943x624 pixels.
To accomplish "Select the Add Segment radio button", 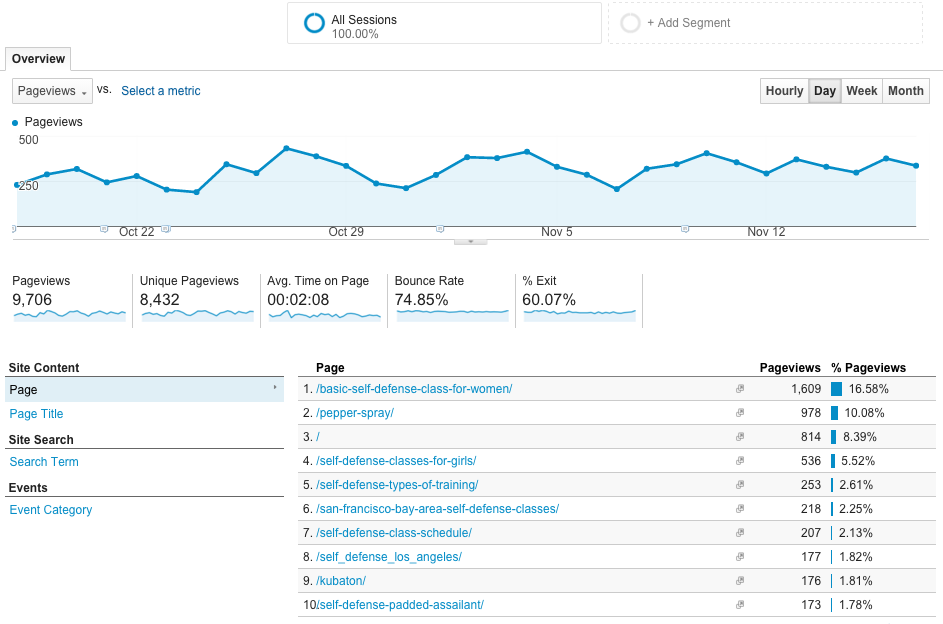I will pos(630,22).
